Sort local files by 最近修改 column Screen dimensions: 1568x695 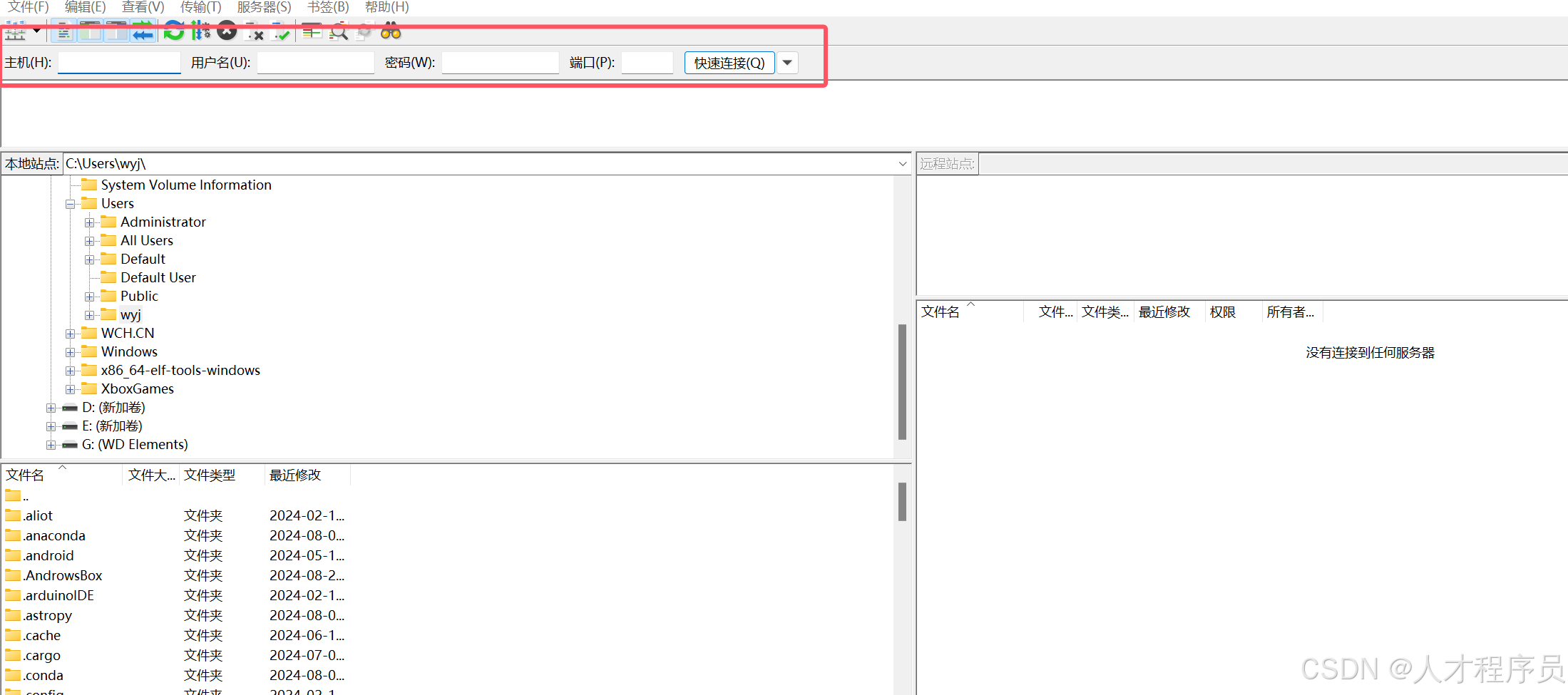tap(307, 475)
